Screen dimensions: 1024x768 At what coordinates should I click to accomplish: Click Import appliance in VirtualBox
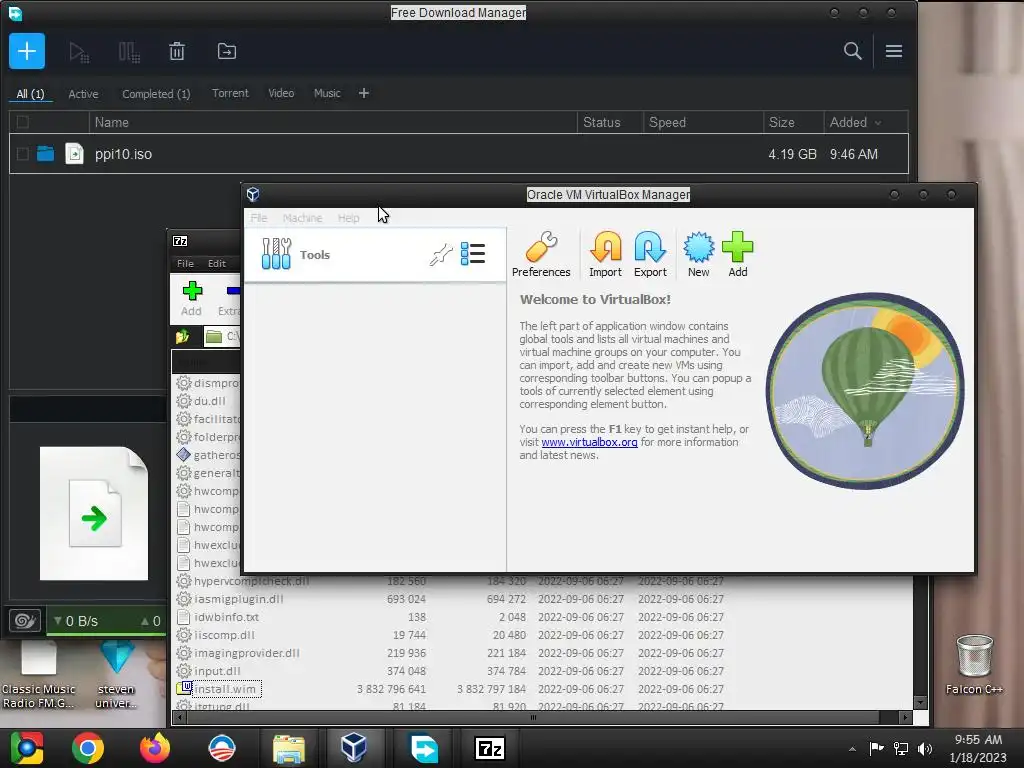click(605, 255)
